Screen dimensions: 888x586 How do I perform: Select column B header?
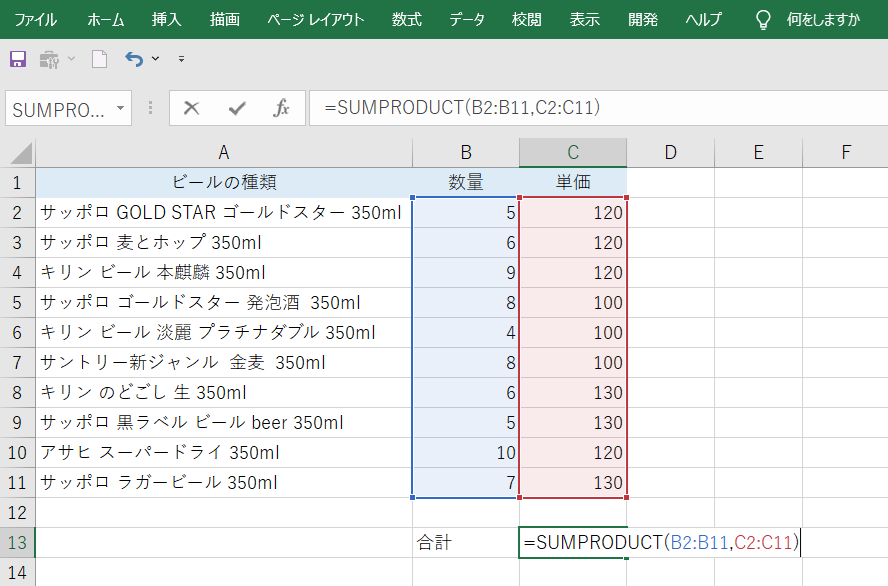click(466, 152)
